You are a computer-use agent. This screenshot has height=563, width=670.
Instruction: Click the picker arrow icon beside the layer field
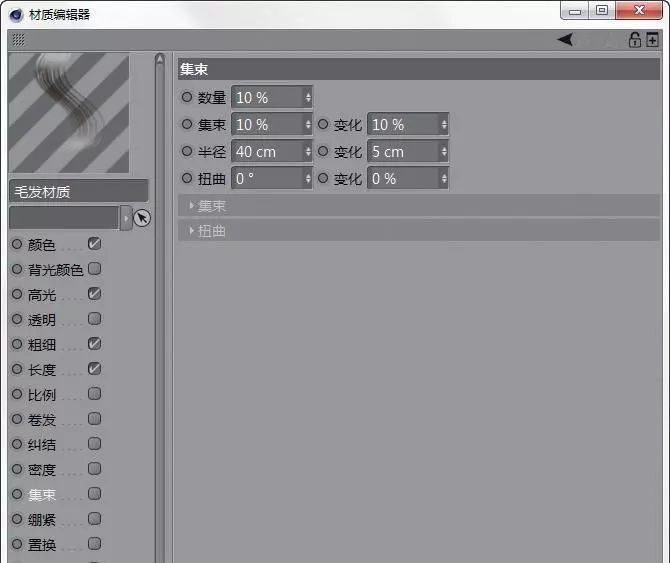[142, 218]
